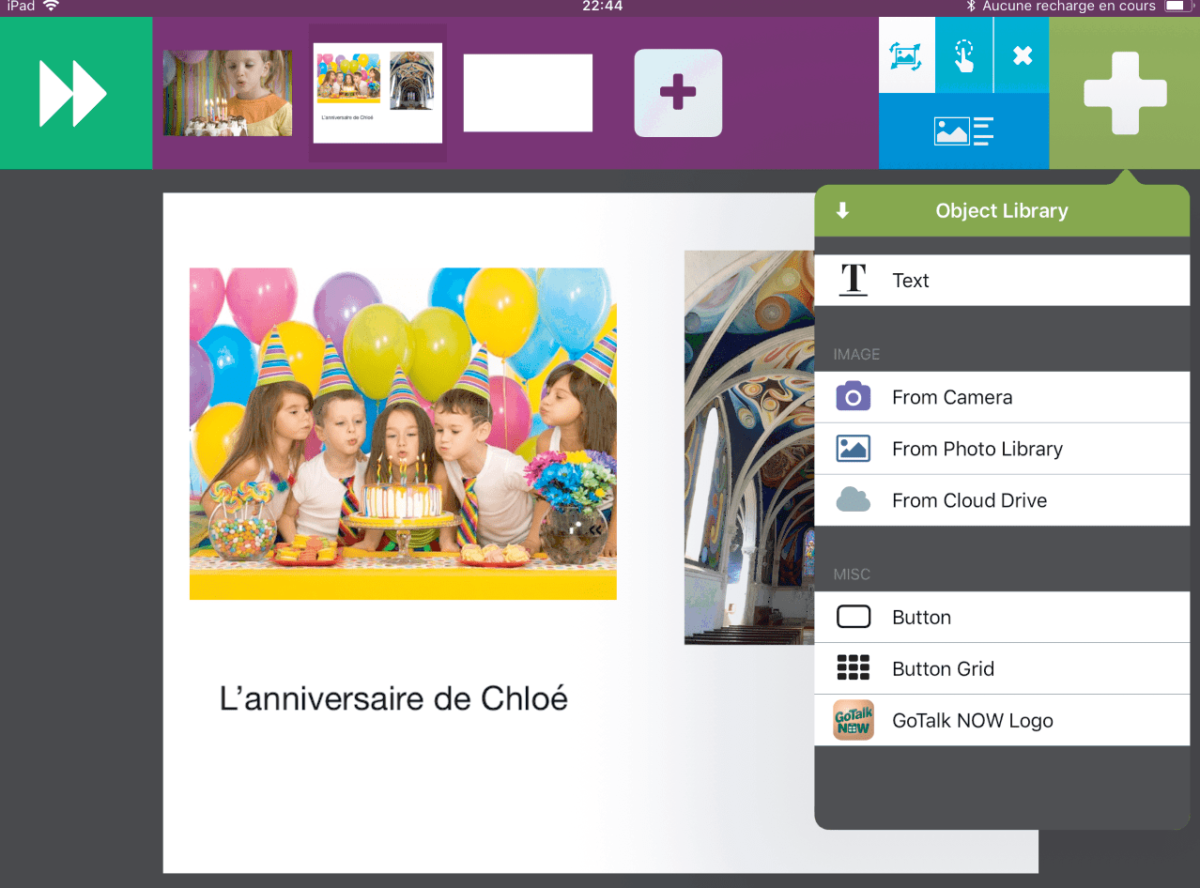Insert a Button Grid object
Viewport: 1200px width, 888px height.
click(x=1001, y=669)
